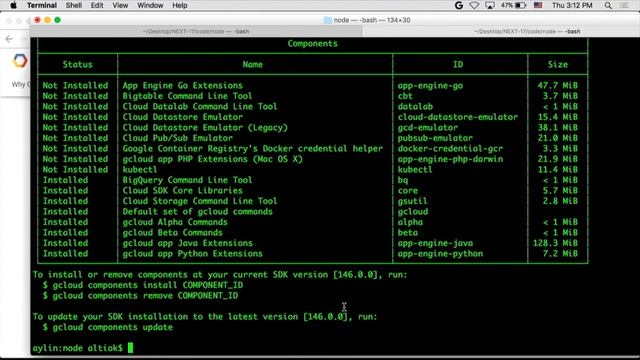Click Status of Cloud Pub/Sub Emulator row
The width and height of the screenshot is (640, 360).
click(x=75, y=138)
